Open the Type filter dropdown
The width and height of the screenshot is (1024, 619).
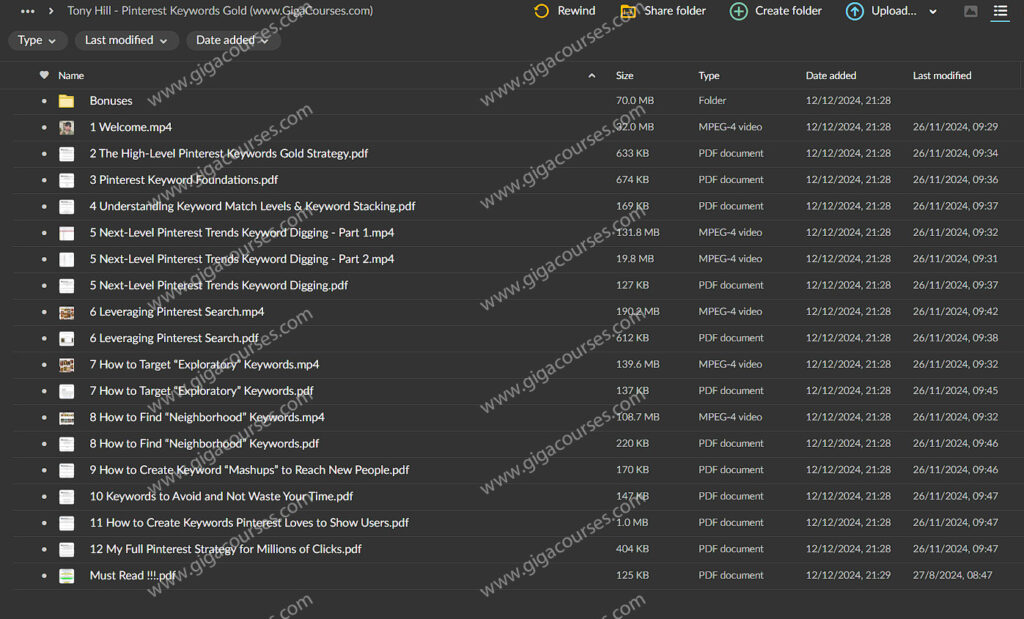click(x=38, y=40)
